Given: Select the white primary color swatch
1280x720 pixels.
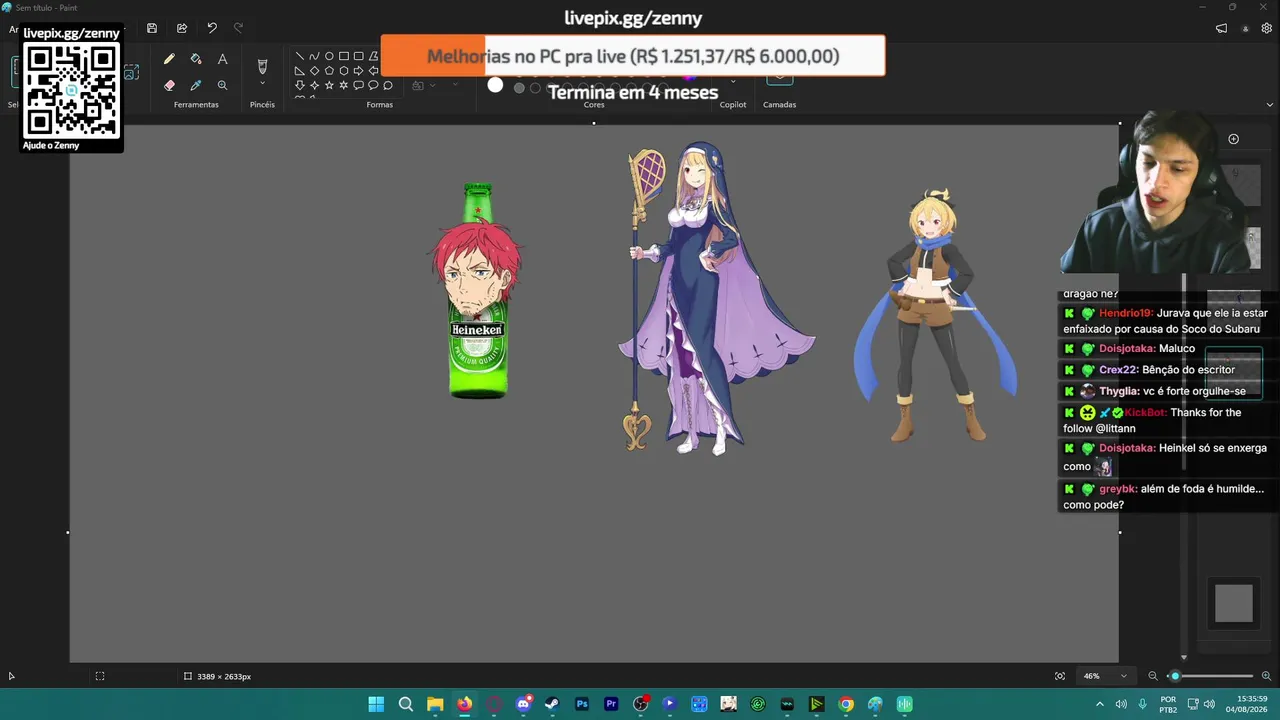Looking at the screenshot, I should point(495,85).
